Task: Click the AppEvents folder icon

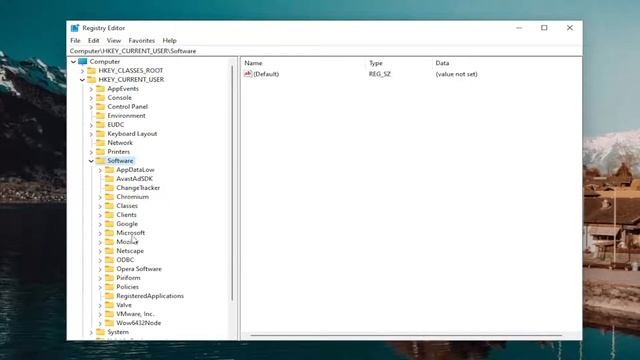Action: [x=100, y=89]
